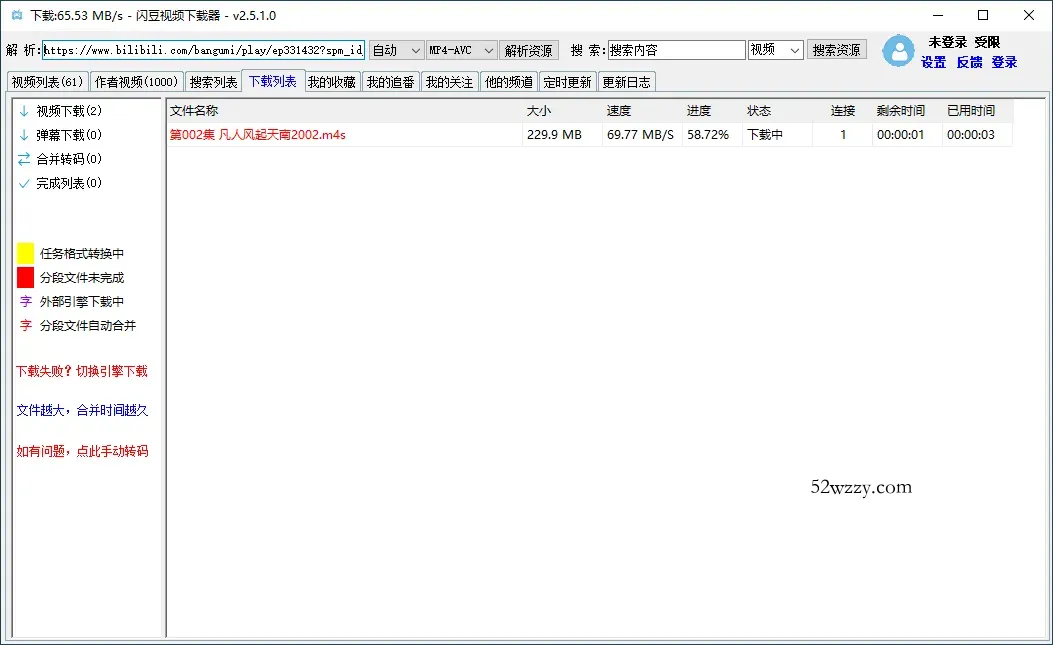Open the 我的追番 tab
1053x645 pixels.
tap(391, 82)
